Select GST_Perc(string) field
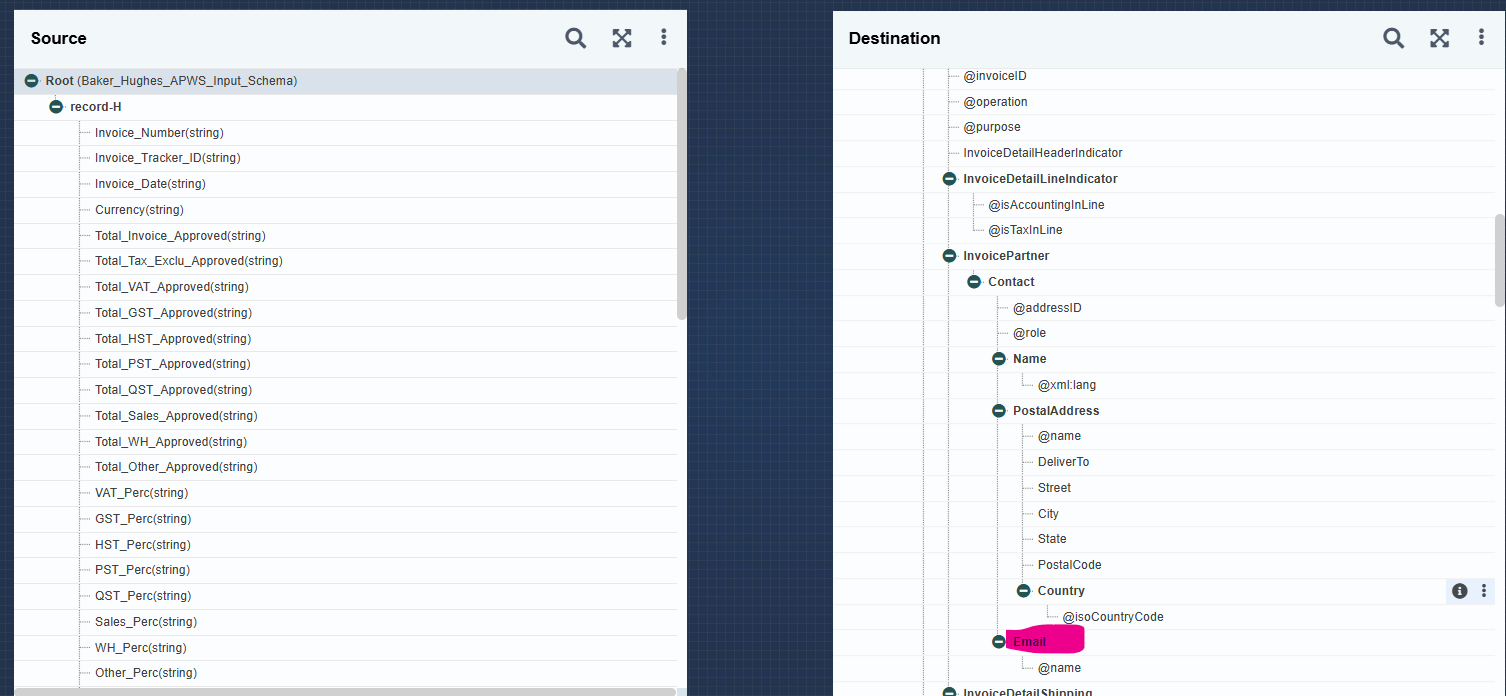Screen dimensions: 1506x696 tap(143, 519)
